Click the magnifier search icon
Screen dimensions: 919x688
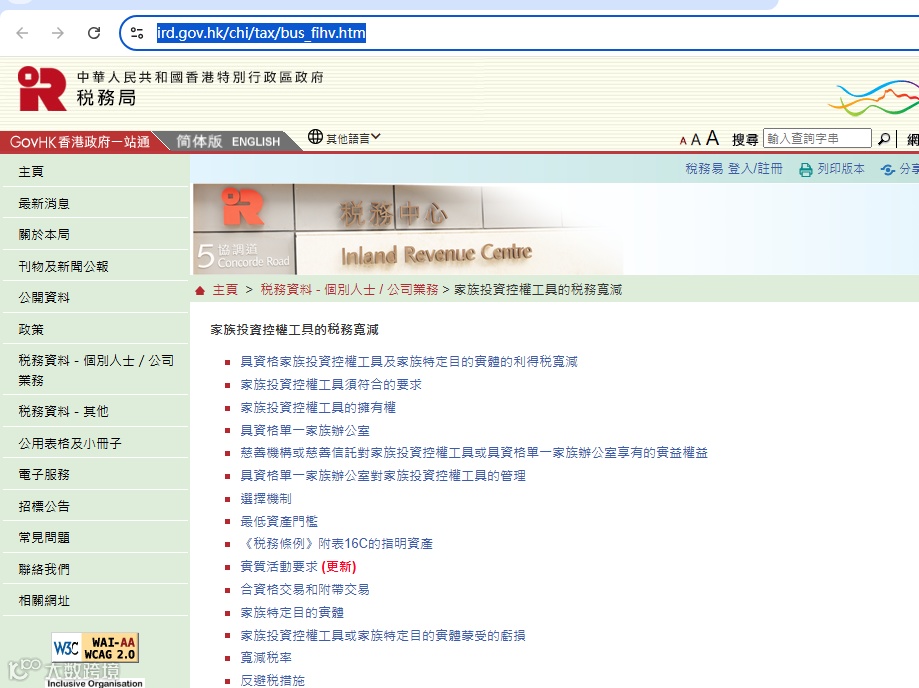pyautogui.click(x=883, y=139)
